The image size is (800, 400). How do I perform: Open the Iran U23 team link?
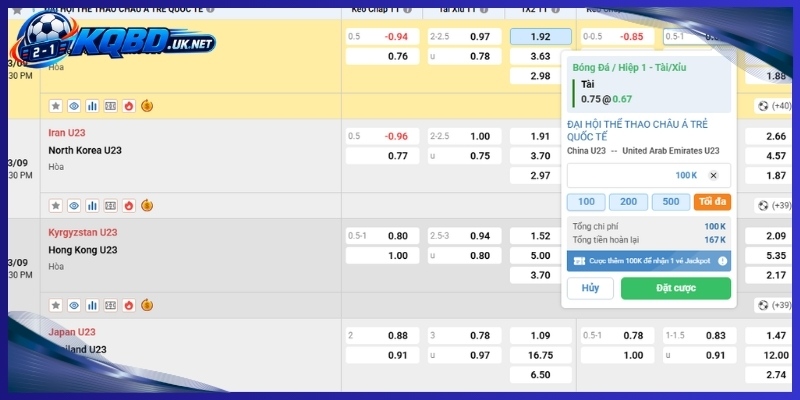67,133
